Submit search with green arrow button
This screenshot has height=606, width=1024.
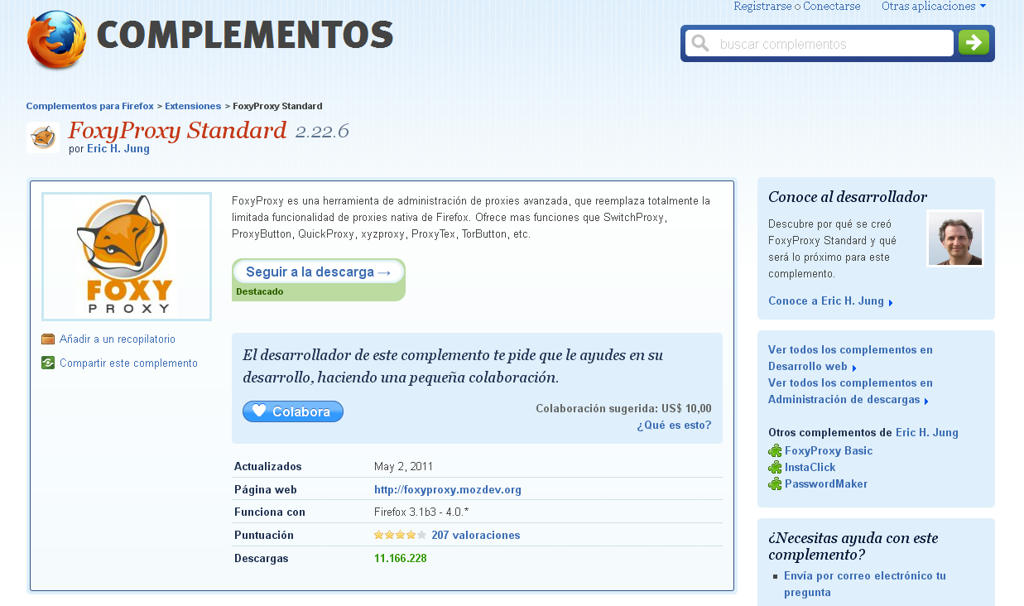pyautogui.click(x=973, y=43)
